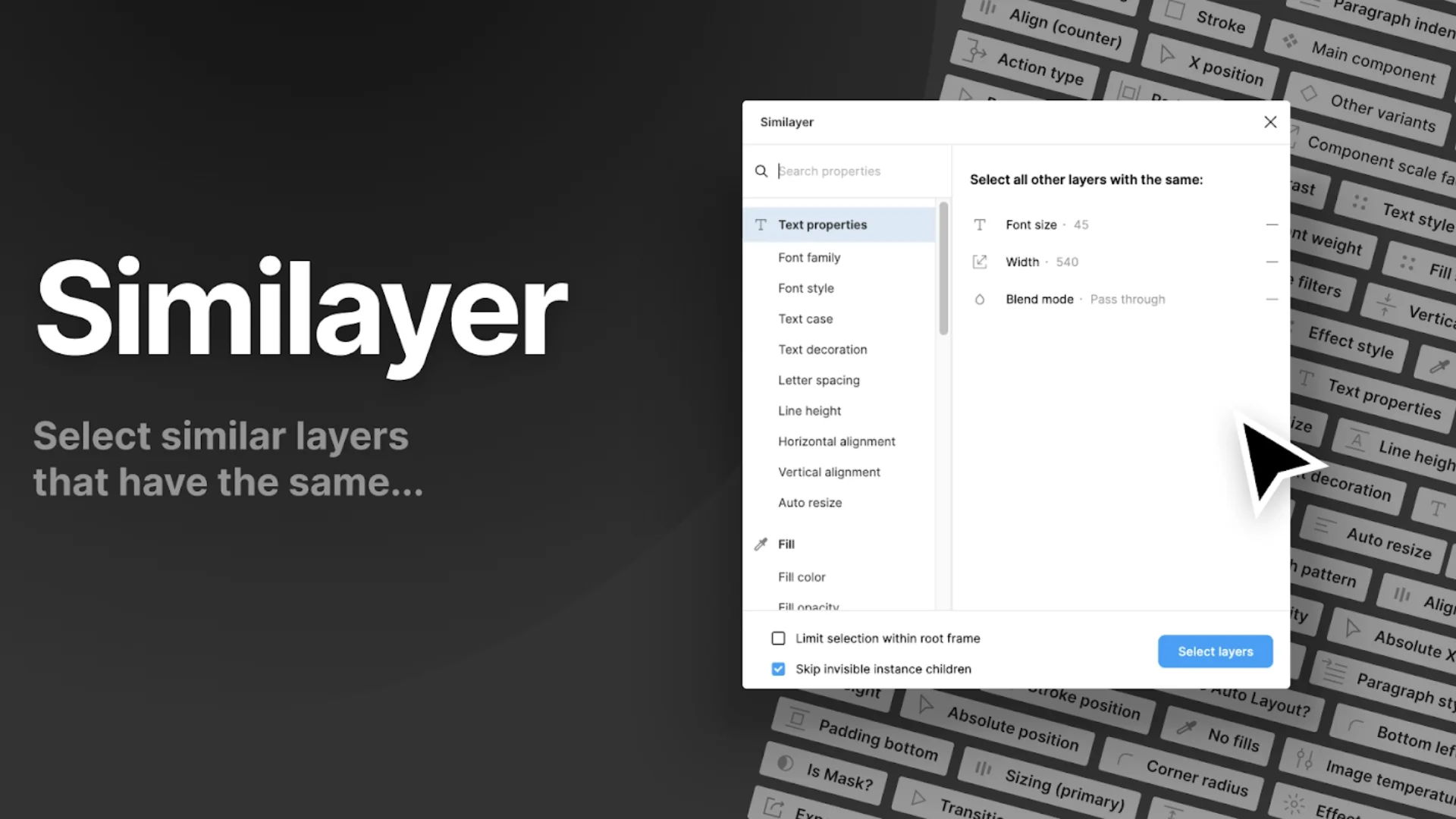1456x819 pixels.
Task: Choose Font family property
Action: (809, 258)
